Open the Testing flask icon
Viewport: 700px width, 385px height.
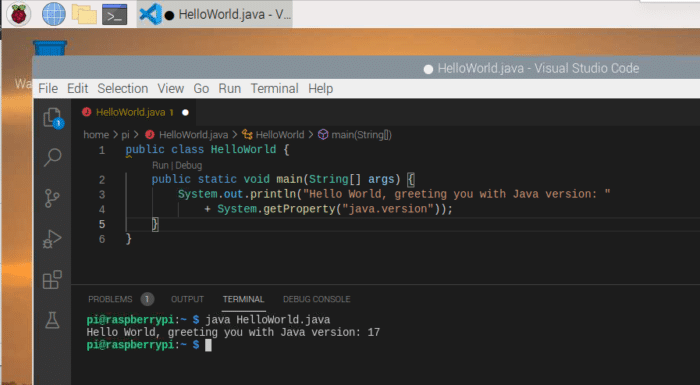pyautogui.click(x=52, y=320)
